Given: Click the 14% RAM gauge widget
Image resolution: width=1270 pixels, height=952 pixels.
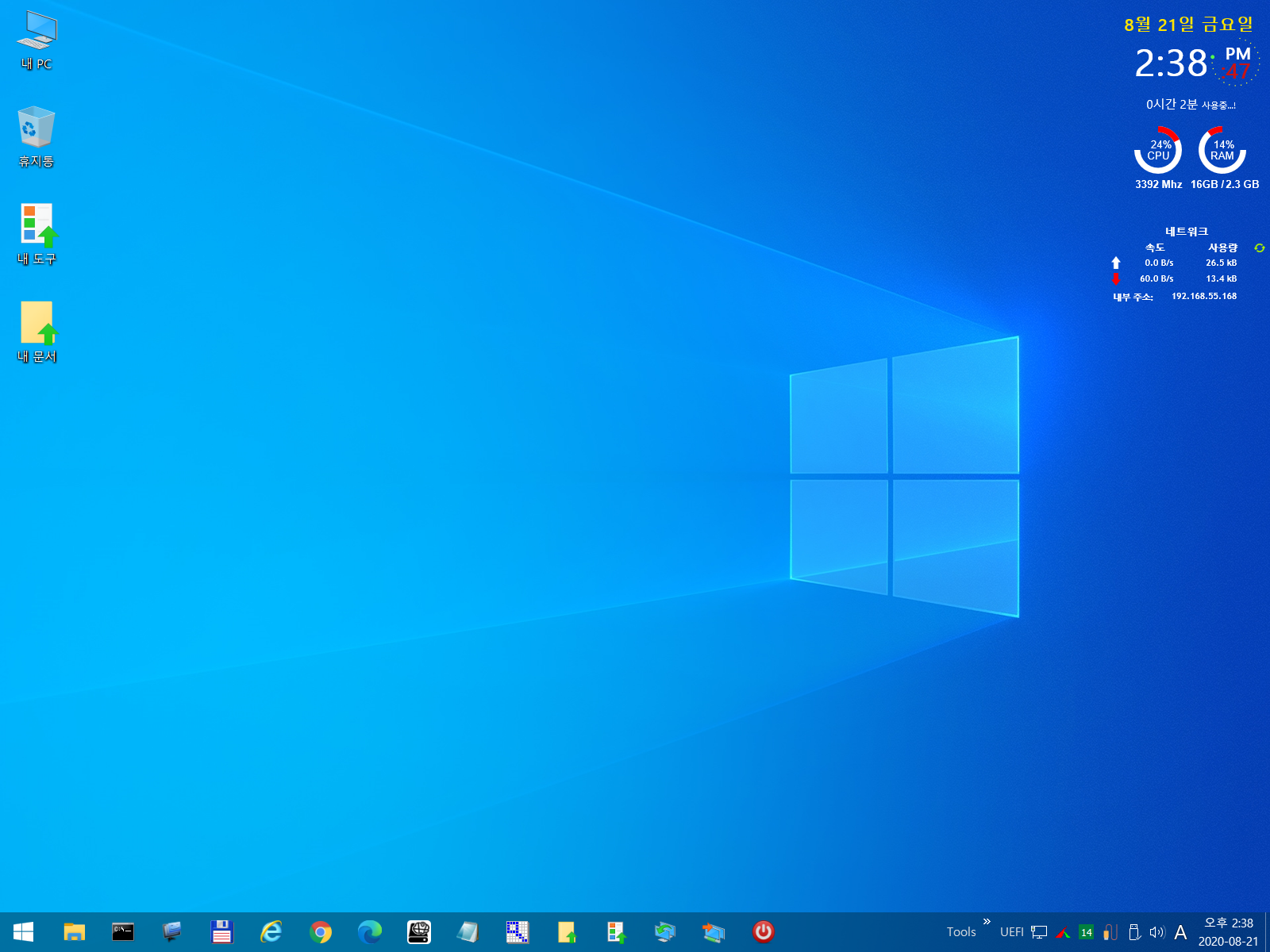Looking at the screenshot, I should pyautogui.click(x=1222, y=150).
